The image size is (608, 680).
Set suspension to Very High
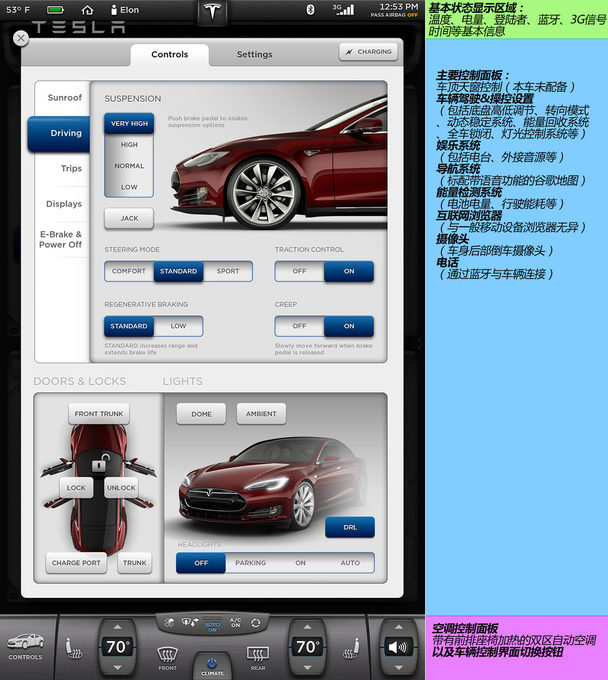[129, 124]
